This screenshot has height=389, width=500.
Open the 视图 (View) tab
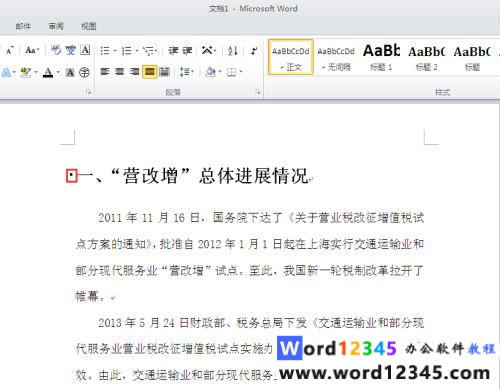coord(89,26)
